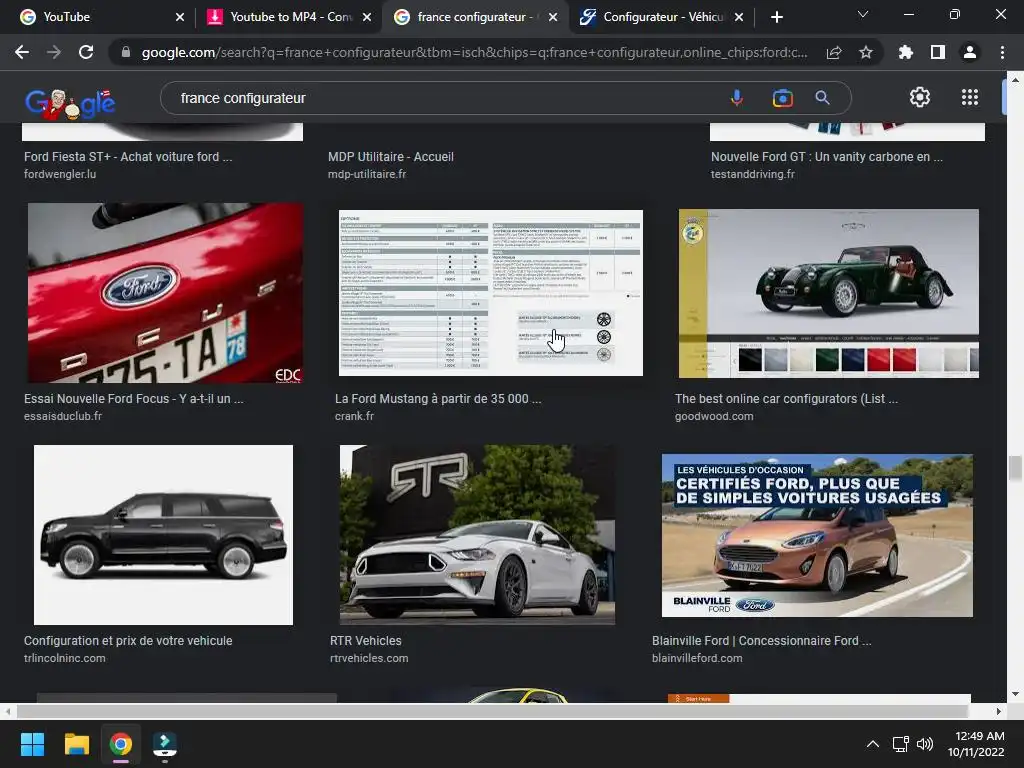The image size is (1024, 768).
Task: Open the Chrome profile icon
Action: pos(970,52)
